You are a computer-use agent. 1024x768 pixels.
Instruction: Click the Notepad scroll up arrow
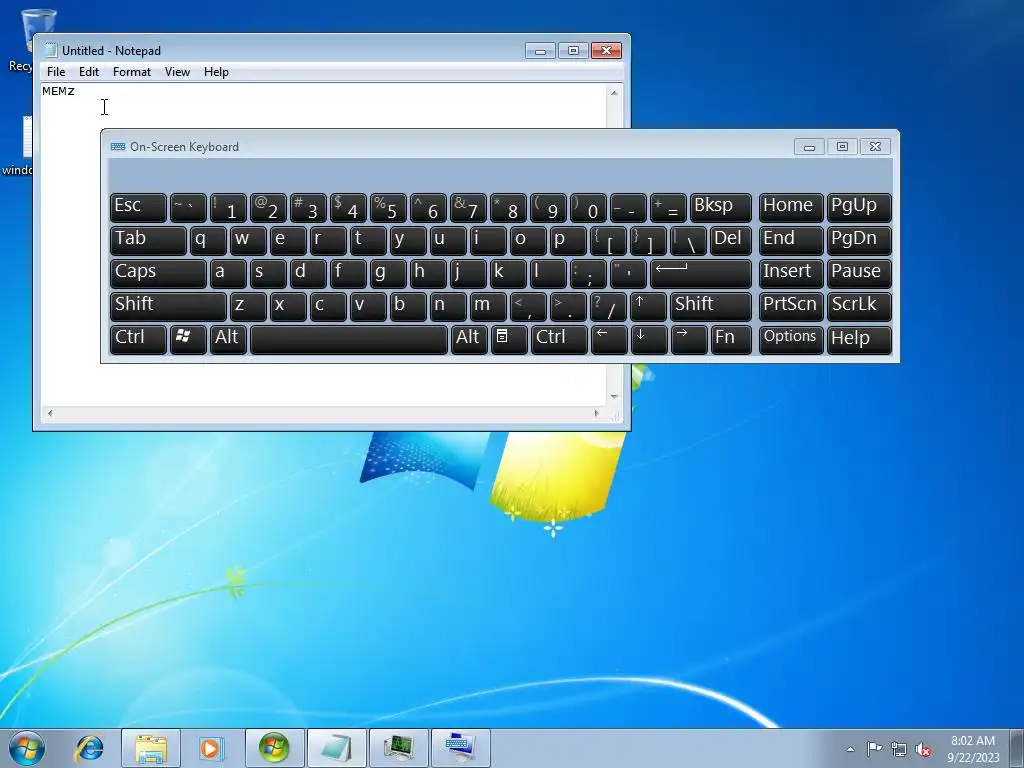614,93
